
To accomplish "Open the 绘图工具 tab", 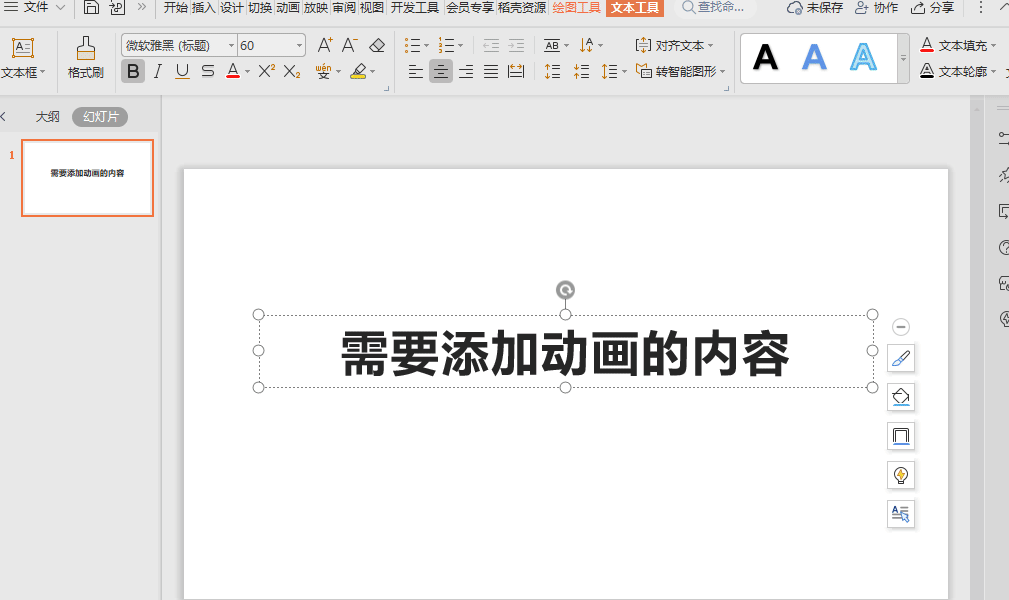I will [x=577, y=8].
